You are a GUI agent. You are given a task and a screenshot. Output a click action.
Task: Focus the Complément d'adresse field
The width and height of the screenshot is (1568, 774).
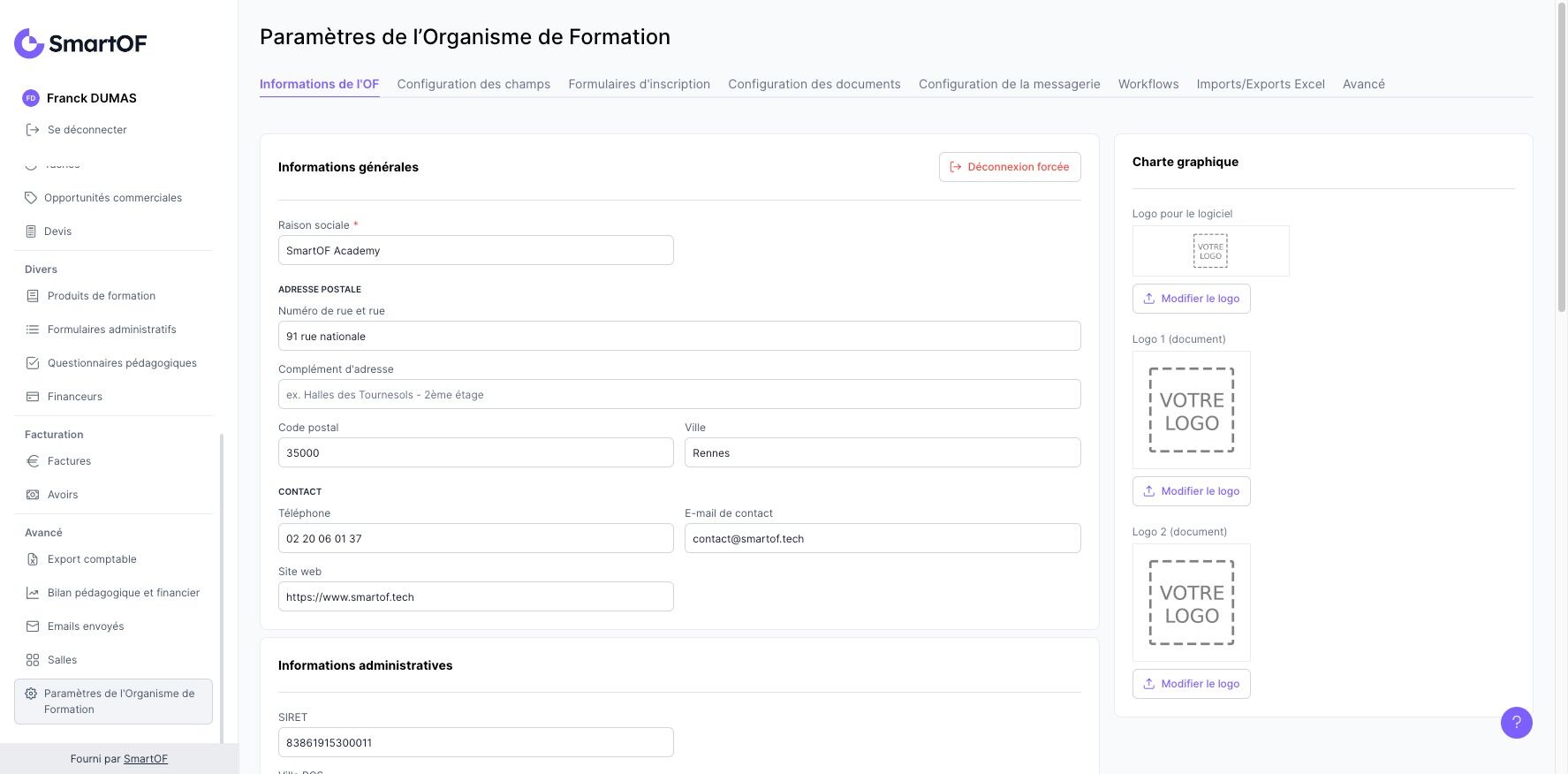[678, 395]
